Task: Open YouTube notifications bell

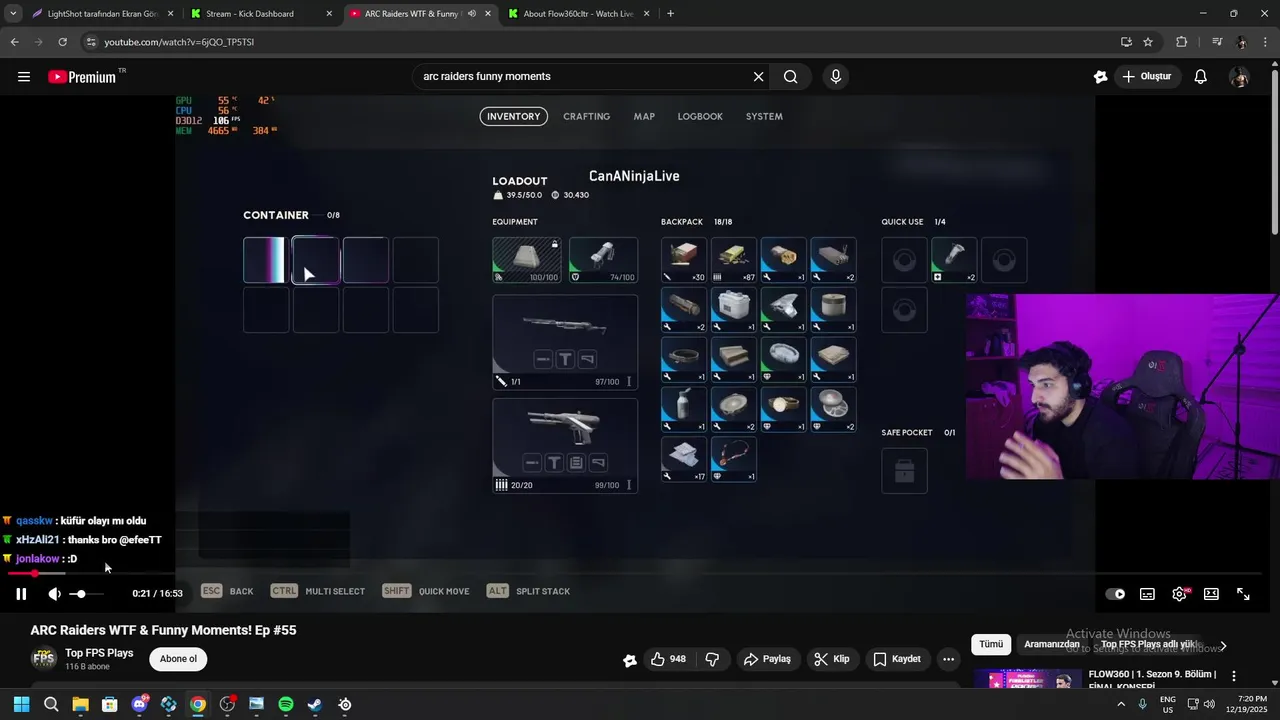Action: (x=1201, y=77)
